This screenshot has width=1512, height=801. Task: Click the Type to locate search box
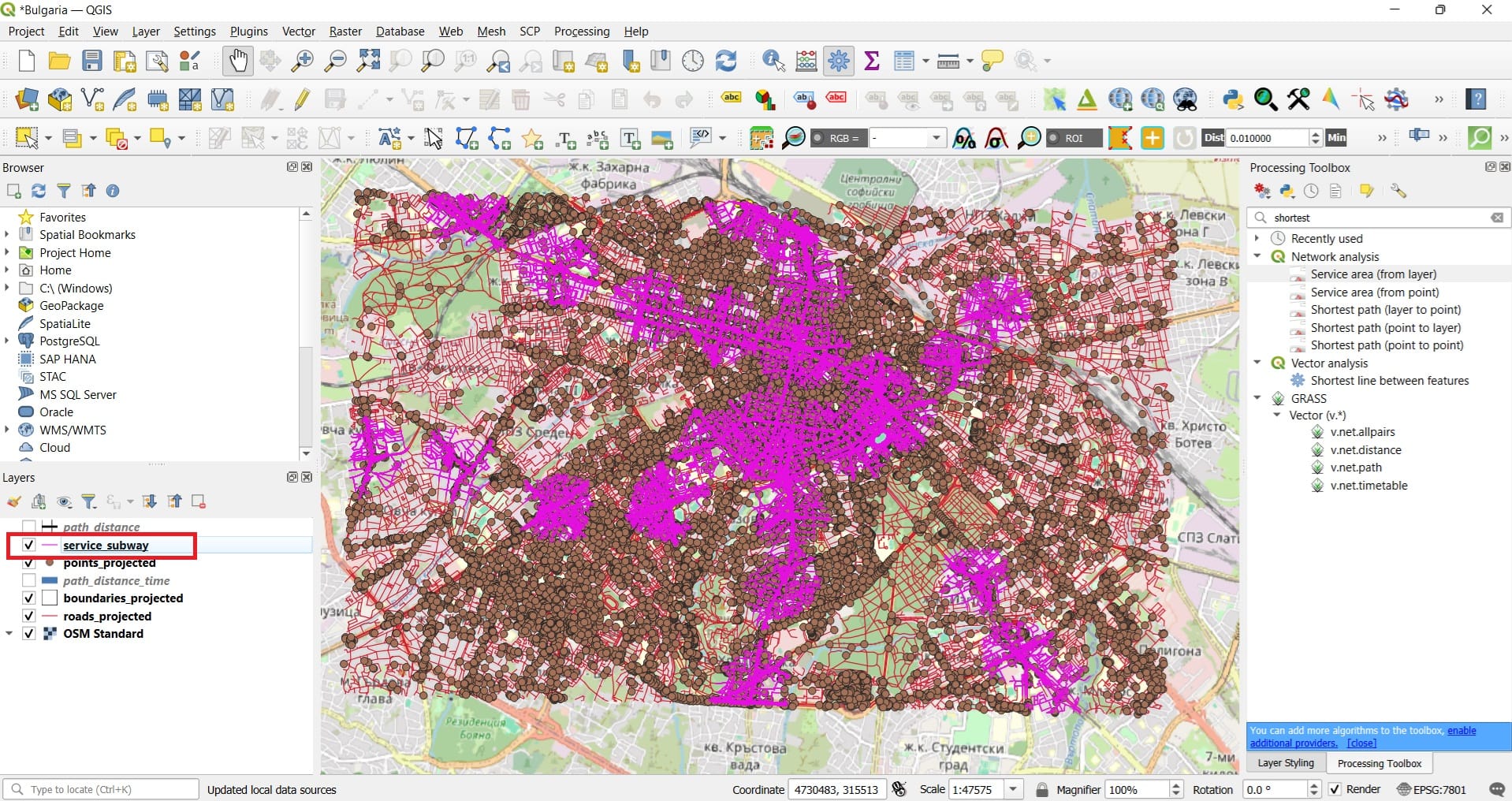[101, 789]
